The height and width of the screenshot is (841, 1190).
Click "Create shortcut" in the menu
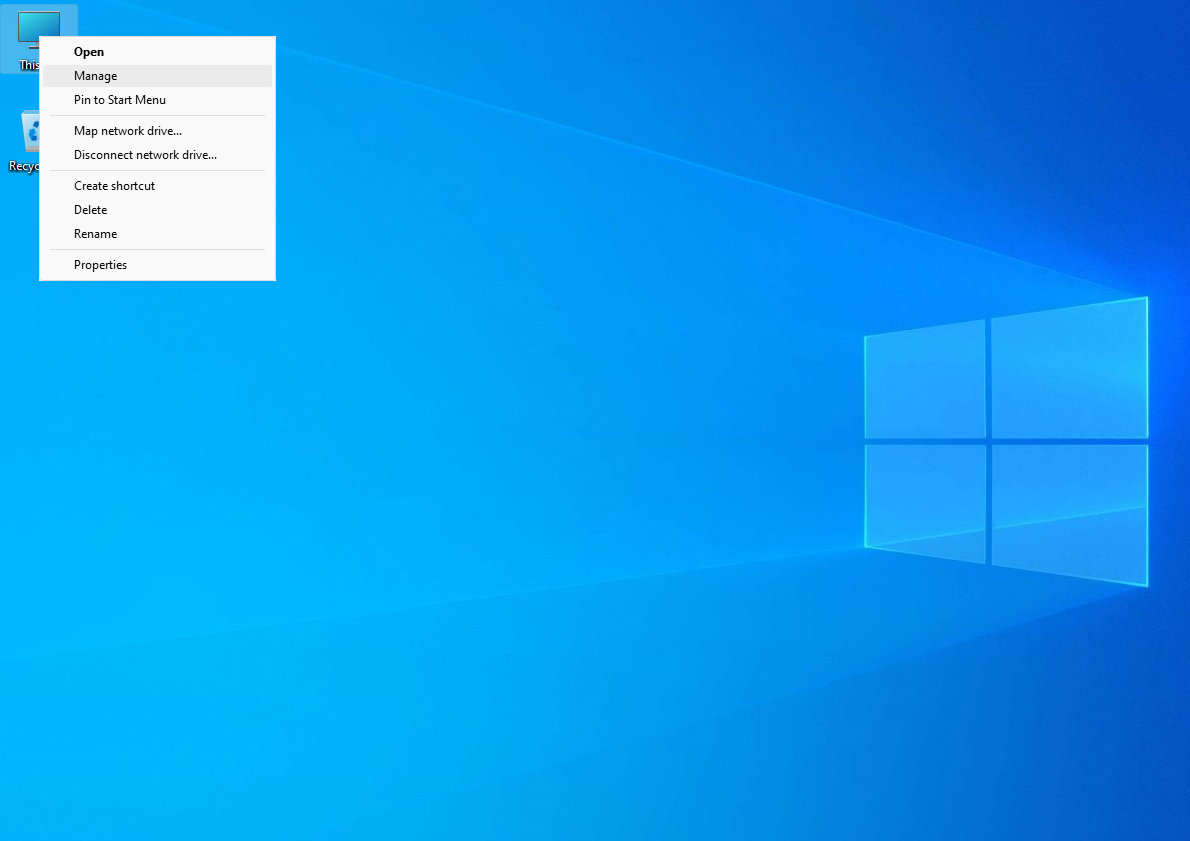pos(114,185)
